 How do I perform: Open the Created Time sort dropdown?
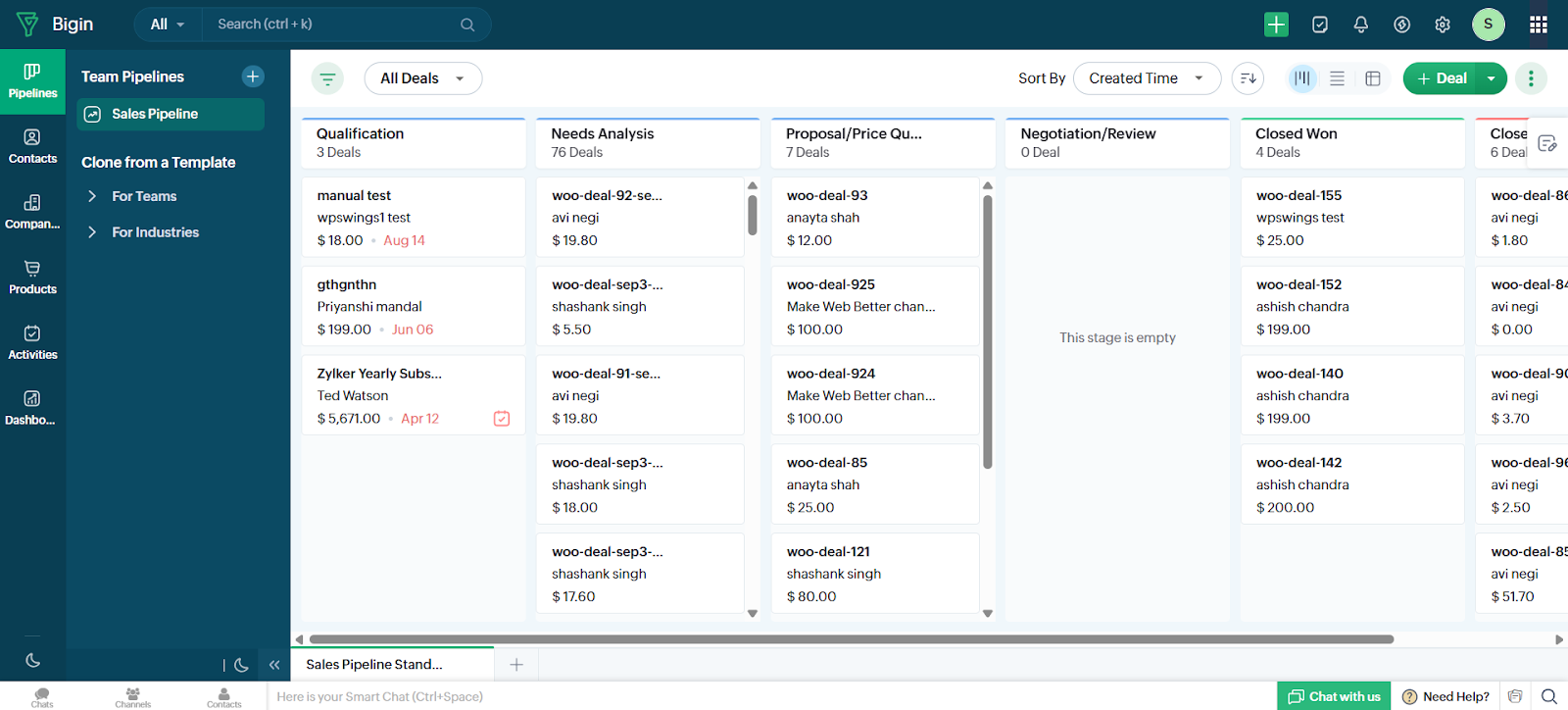click(x=1146, y=78)
